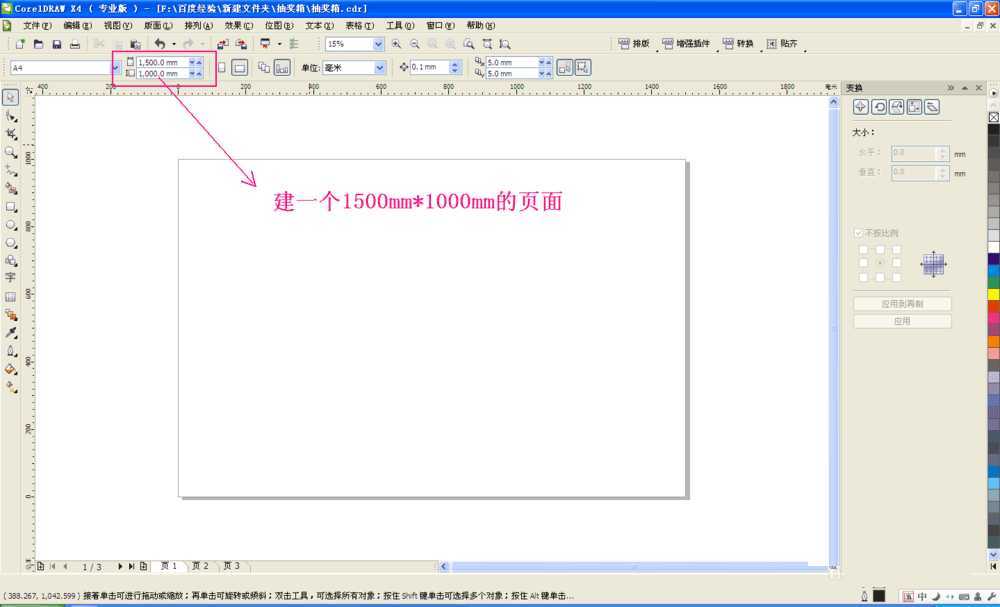Select the Rotate icon in the Transform docker

click(878, 106)
